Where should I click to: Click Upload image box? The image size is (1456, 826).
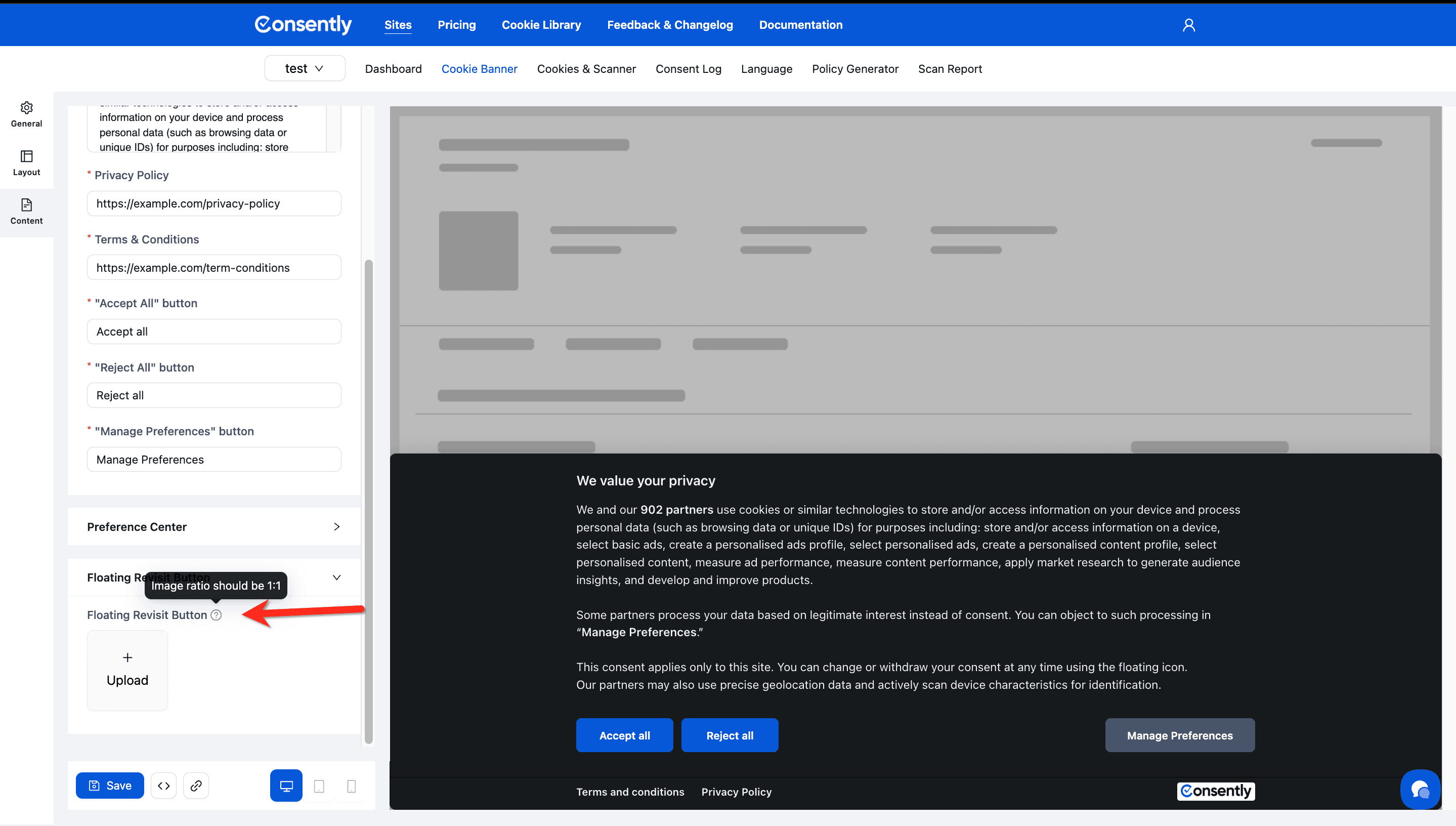[127, 671]
